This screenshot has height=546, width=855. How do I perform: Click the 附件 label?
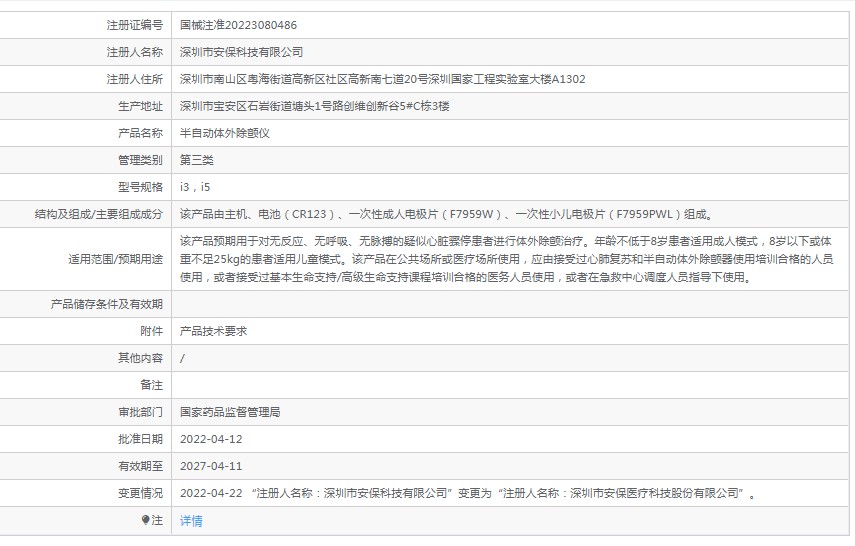point(151,331)
